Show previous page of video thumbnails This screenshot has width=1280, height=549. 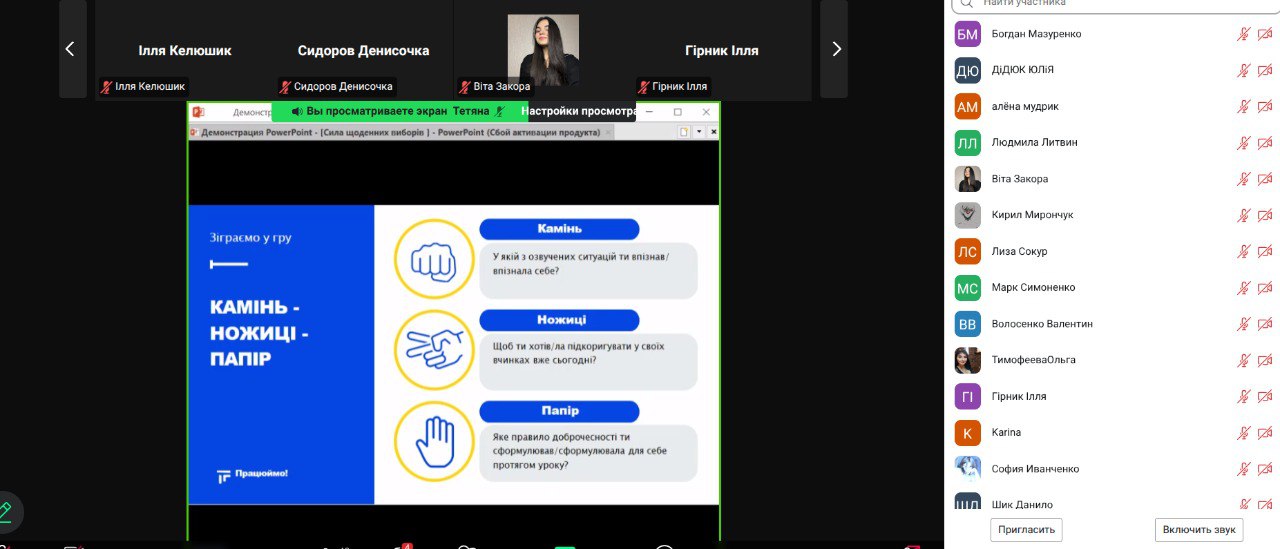coord(70,49)
